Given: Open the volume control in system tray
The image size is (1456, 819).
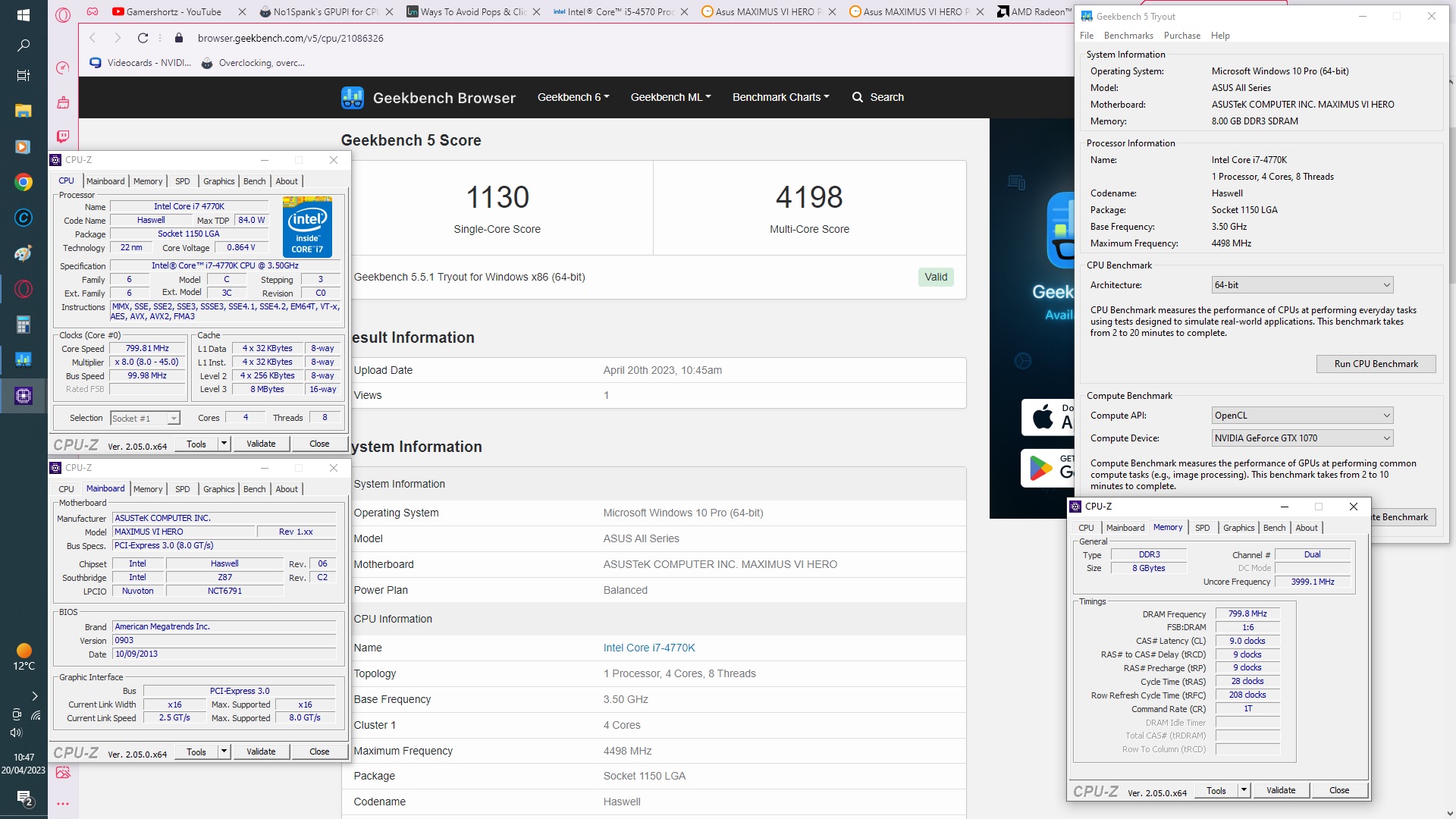Looking at the screenshot, I should [16, 733].
